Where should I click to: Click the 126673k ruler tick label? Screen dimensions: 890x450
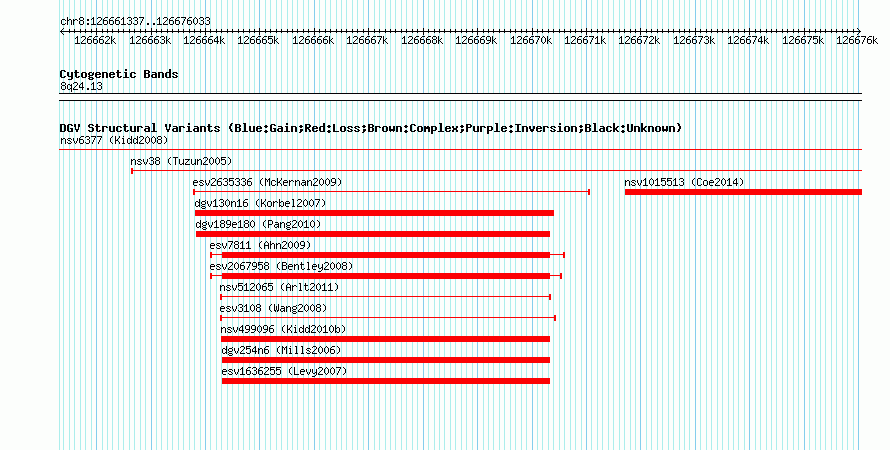(x=694, y=41)
